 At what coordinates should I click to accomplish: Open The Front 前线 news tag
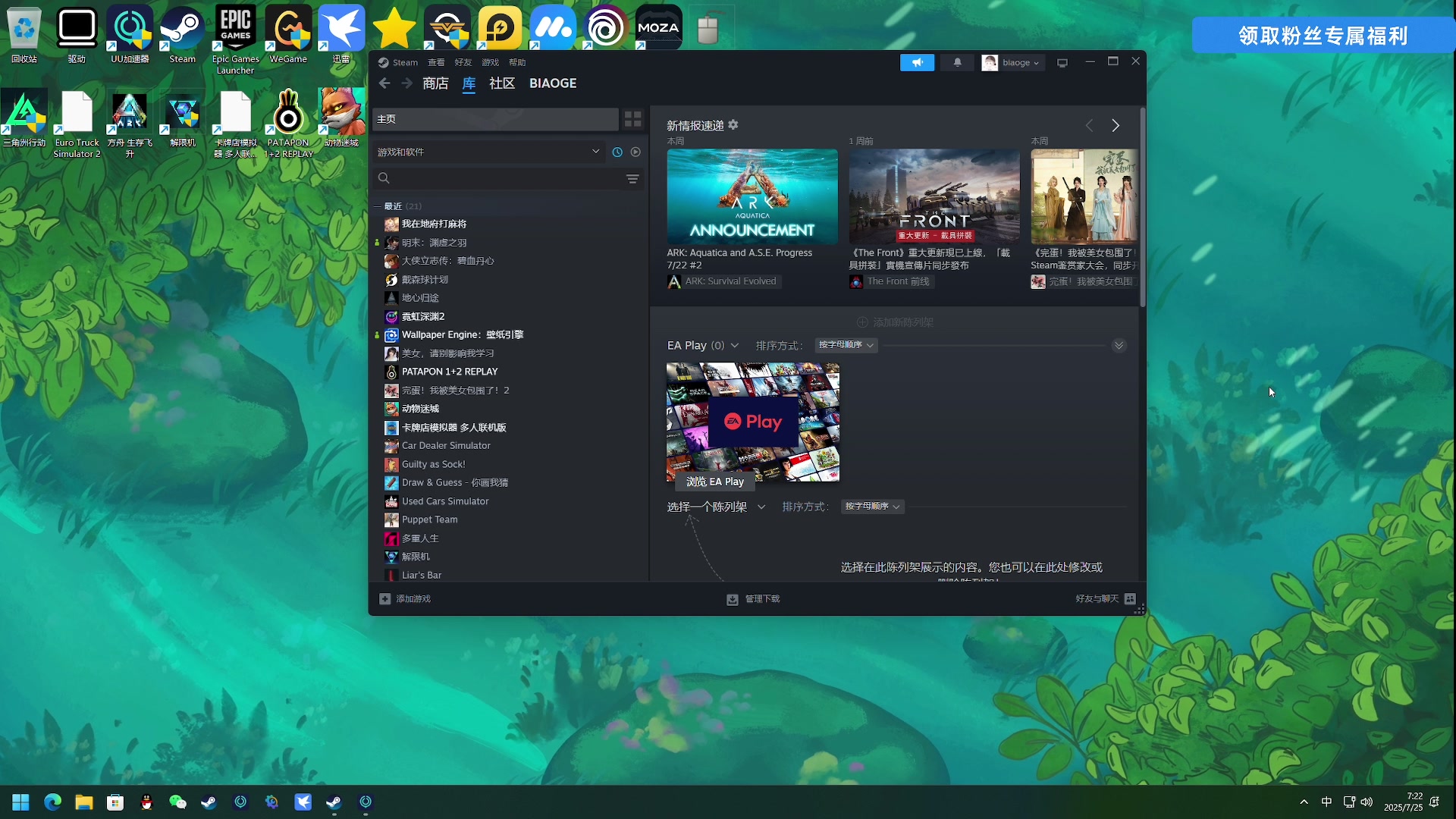click(x=890, y=282)
